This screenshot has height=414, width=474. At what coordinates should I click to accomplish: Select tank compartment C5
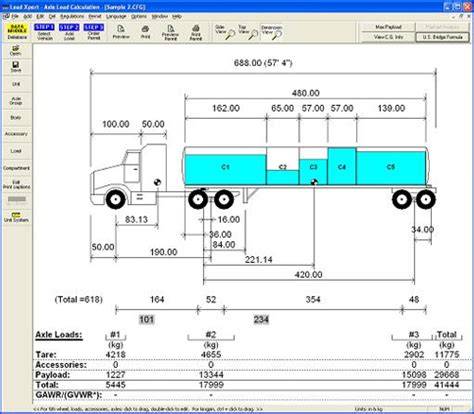391,168
